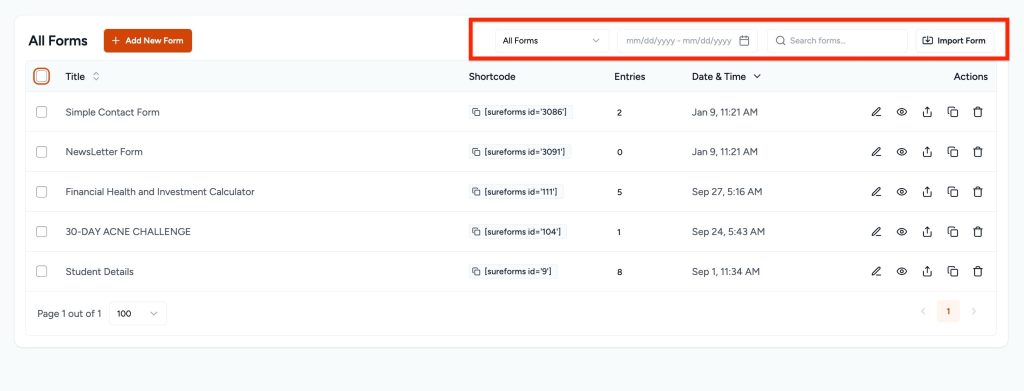This screenshot has width=1024, height=391.
Task: Select the Simple Contact Form checkbox
Action: tap(41, 112)
